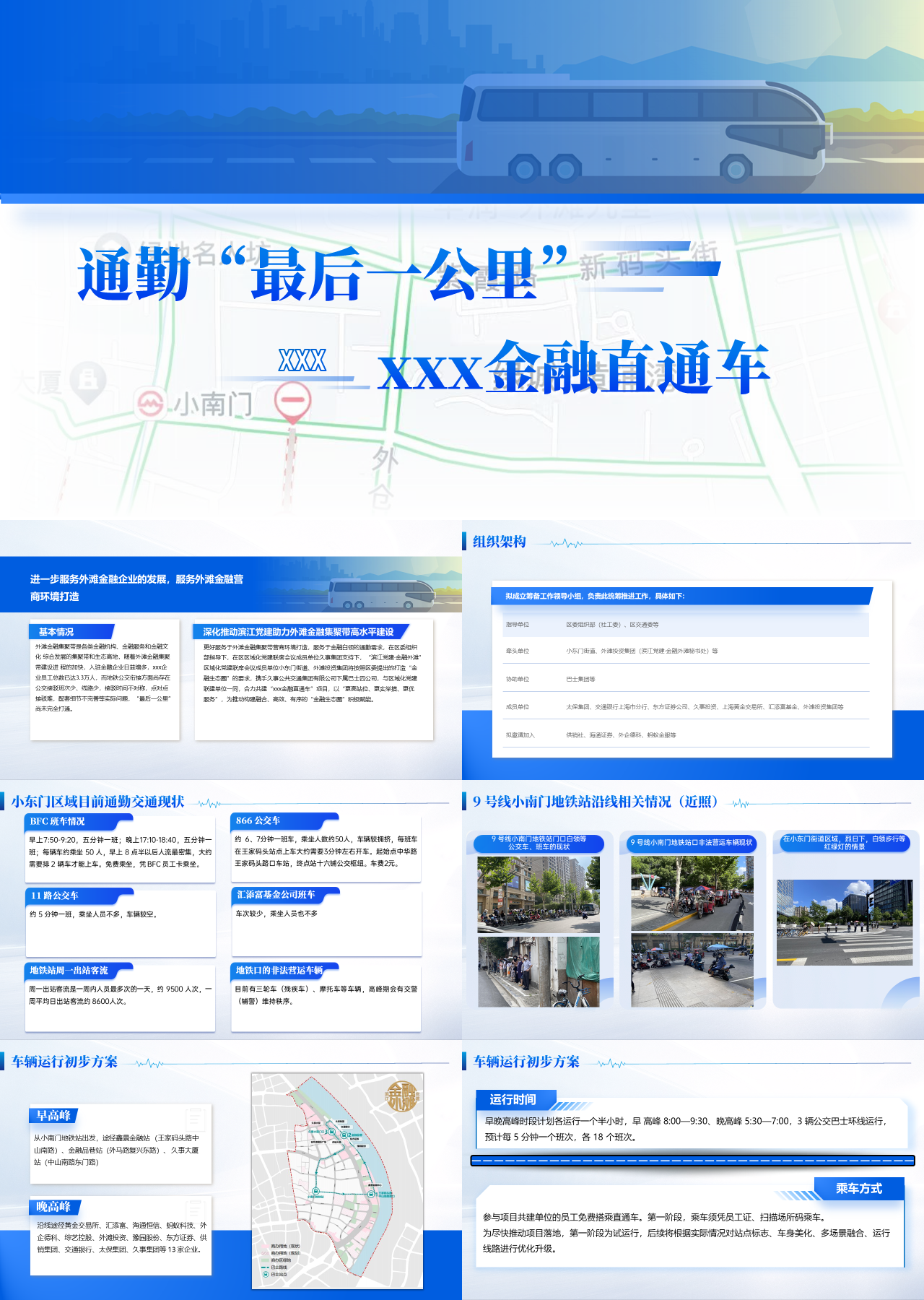Viewport: 924px width, 1300px height.
Task: Select the subtitle XXX金融直通车
Action: point(574,368)
